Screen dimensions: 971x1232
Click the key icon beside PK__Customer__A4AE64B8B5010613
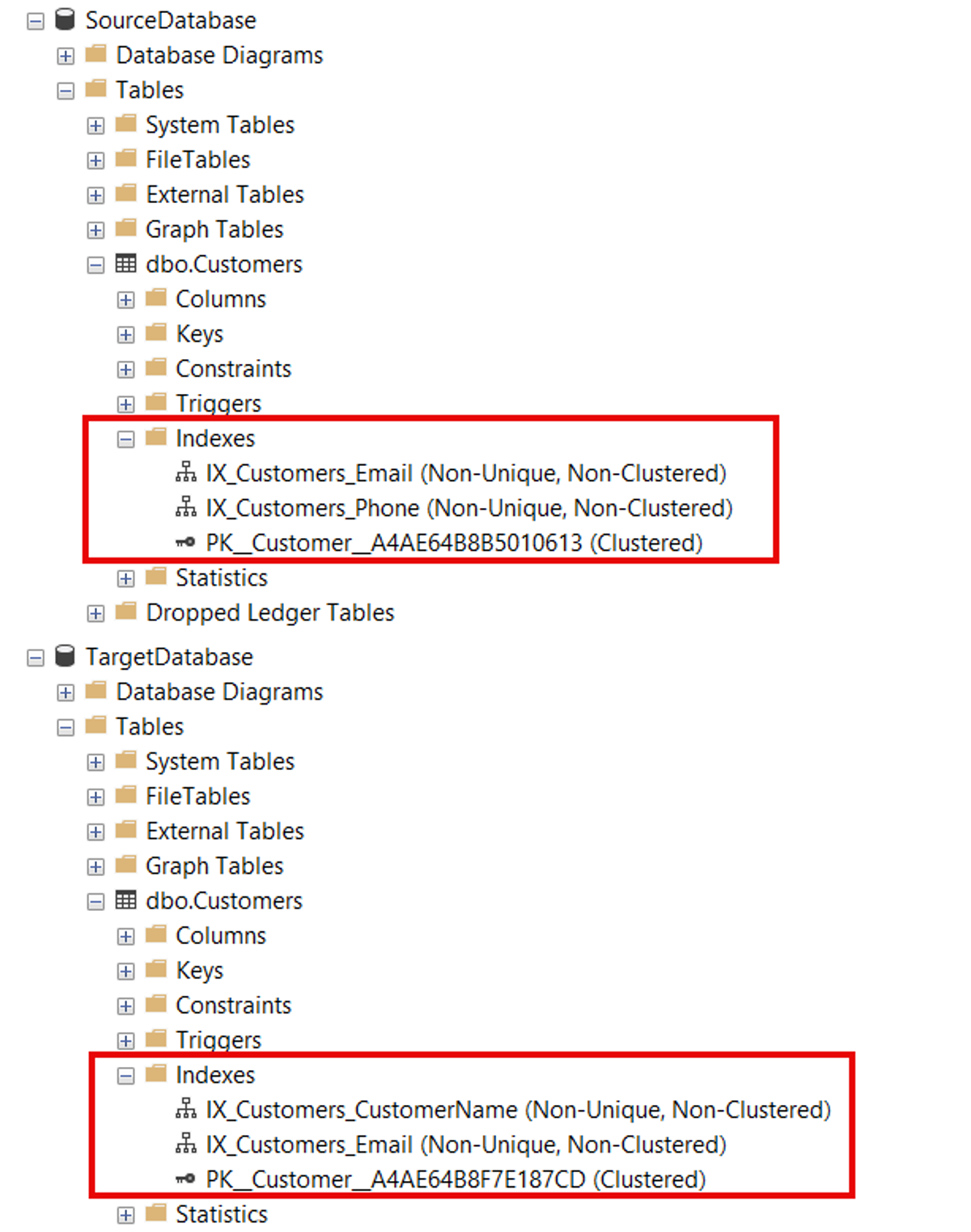pyautogui.click(x=186, y=542)
